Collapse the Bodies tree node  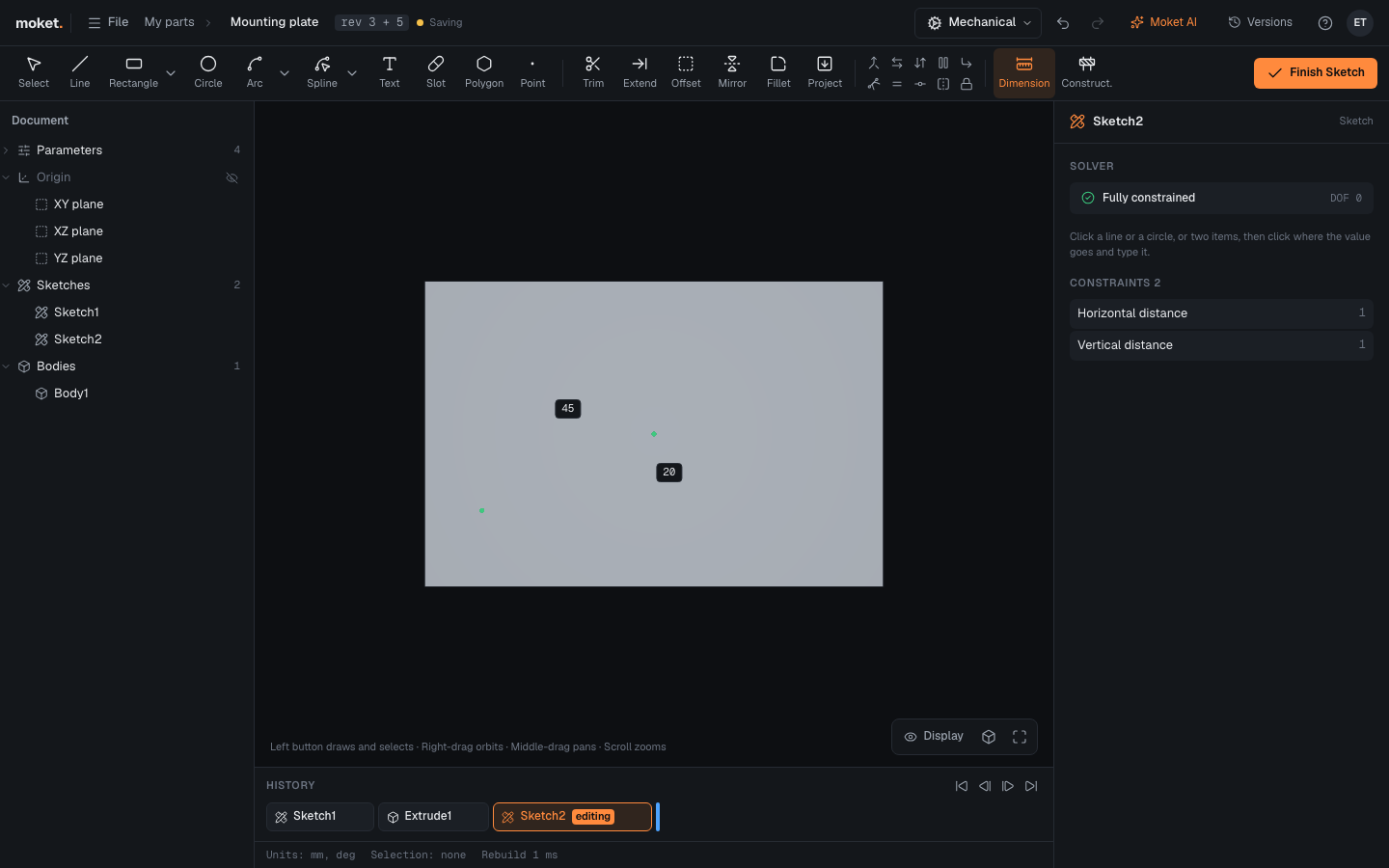pyautogui.click(x=7, y=366)
